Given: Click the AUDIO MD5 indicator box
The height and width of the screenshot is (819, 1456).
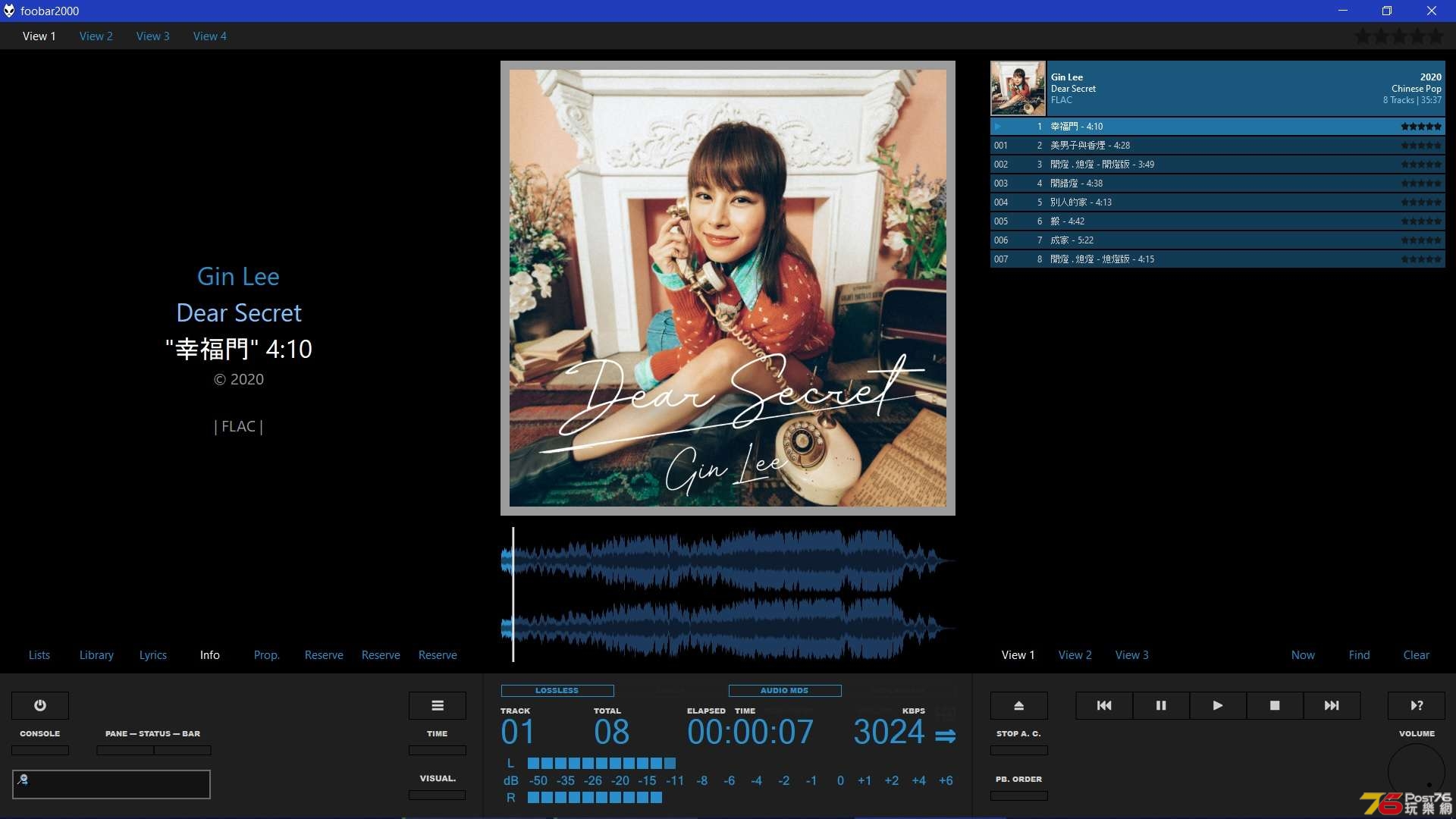Looking at the screenshot, I should coord(785,691).
